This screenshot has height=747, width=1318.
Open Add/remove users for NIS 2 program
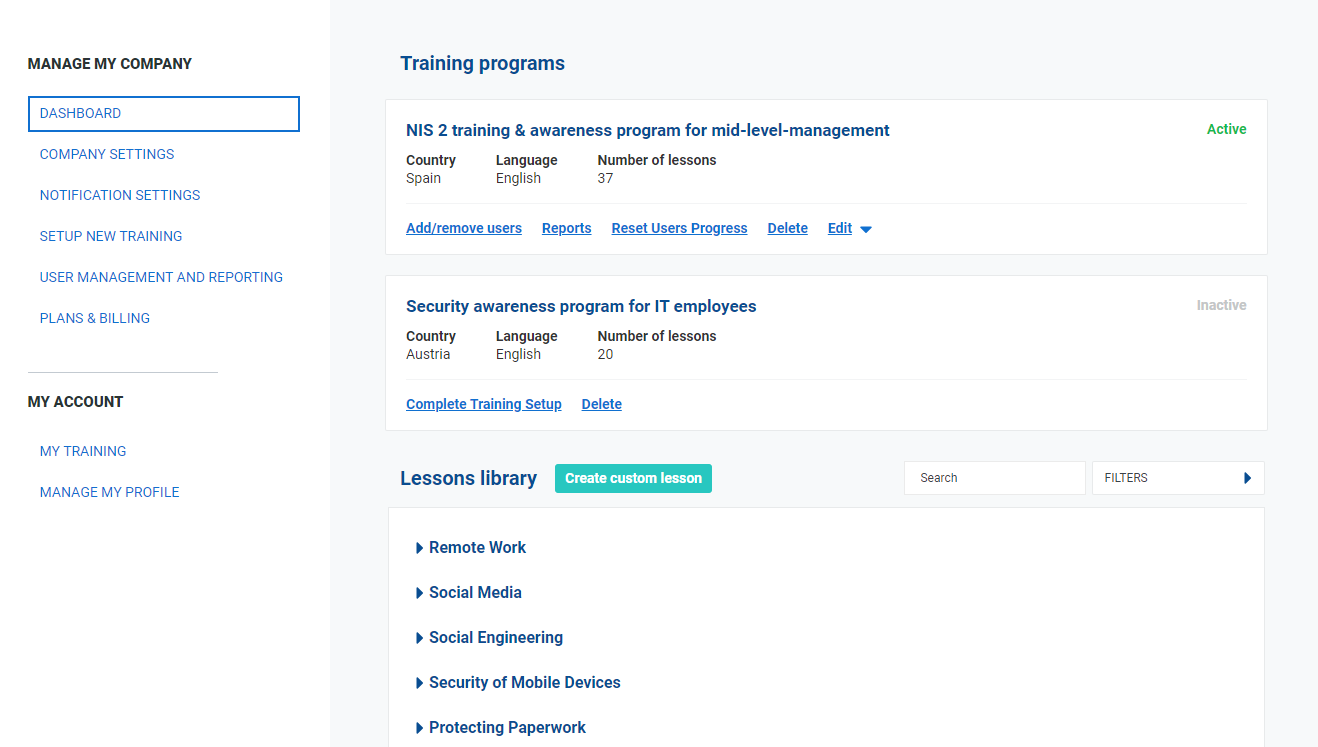point(463,228)
